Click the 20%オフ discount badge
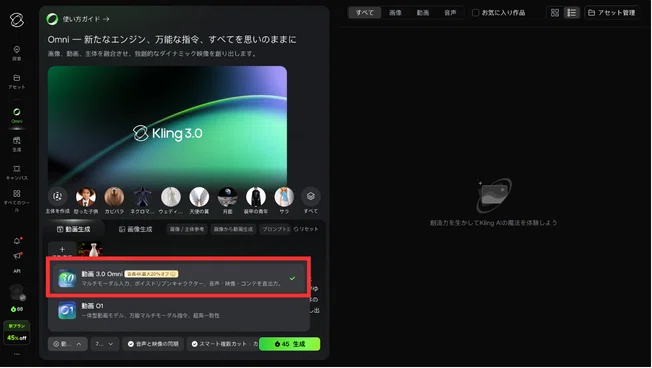Viewport: 652px width, 368px height. [151, 274]
